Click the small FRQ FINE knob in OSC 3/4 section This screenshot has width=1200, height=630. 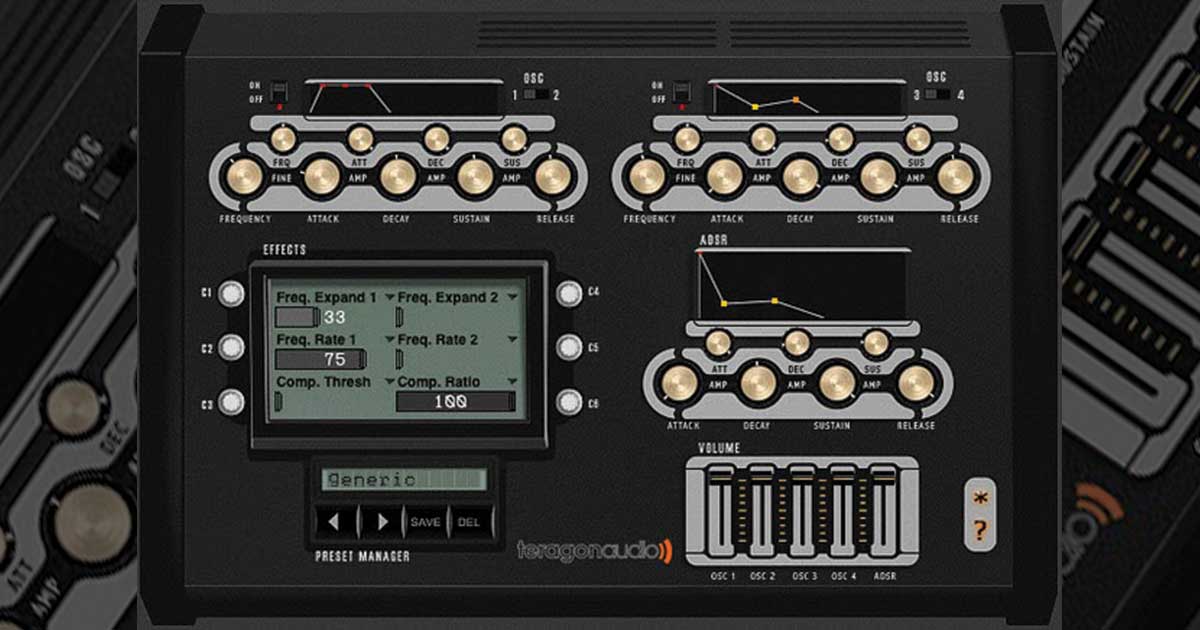[x=686, y=139]
